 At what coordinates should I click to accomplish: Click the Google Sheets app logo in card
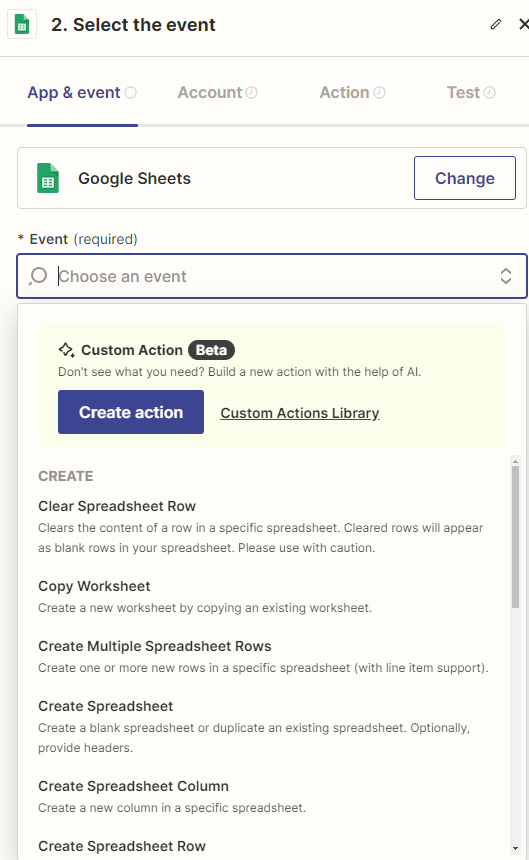pyautogui.click(x=48, y=178)
